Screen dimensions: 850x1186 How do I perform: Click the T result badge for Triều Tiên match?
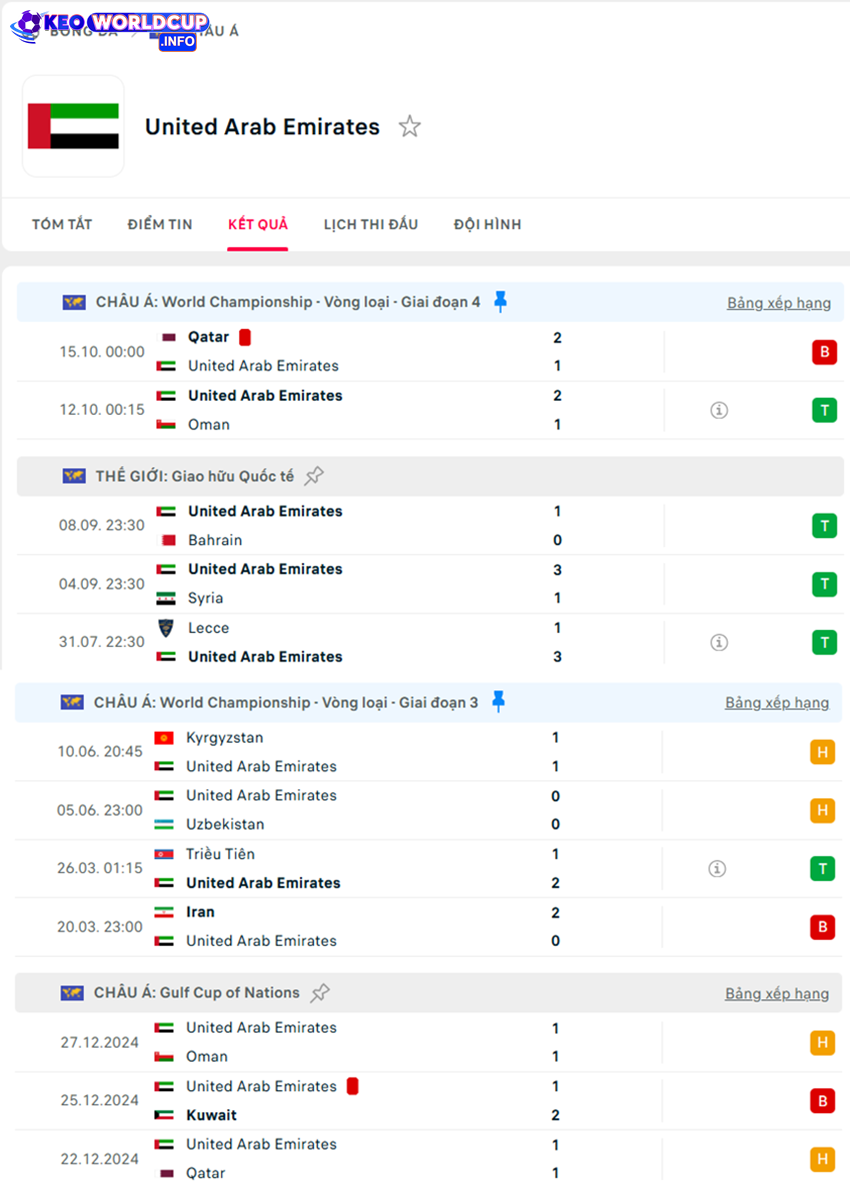point(822,868)
